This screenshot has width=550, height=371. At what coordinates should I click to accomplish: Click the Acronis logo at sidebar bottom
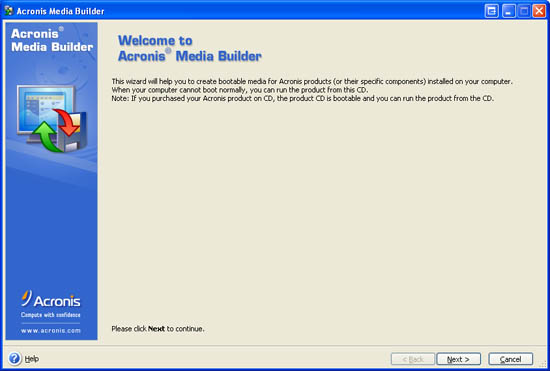coord(51,299)
